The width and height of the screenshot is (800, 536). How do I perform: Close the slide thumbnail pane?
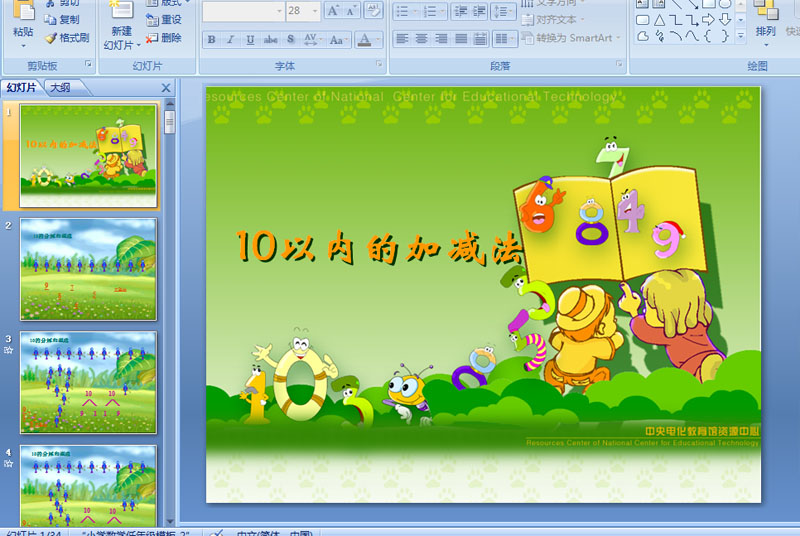click(166, 88)
